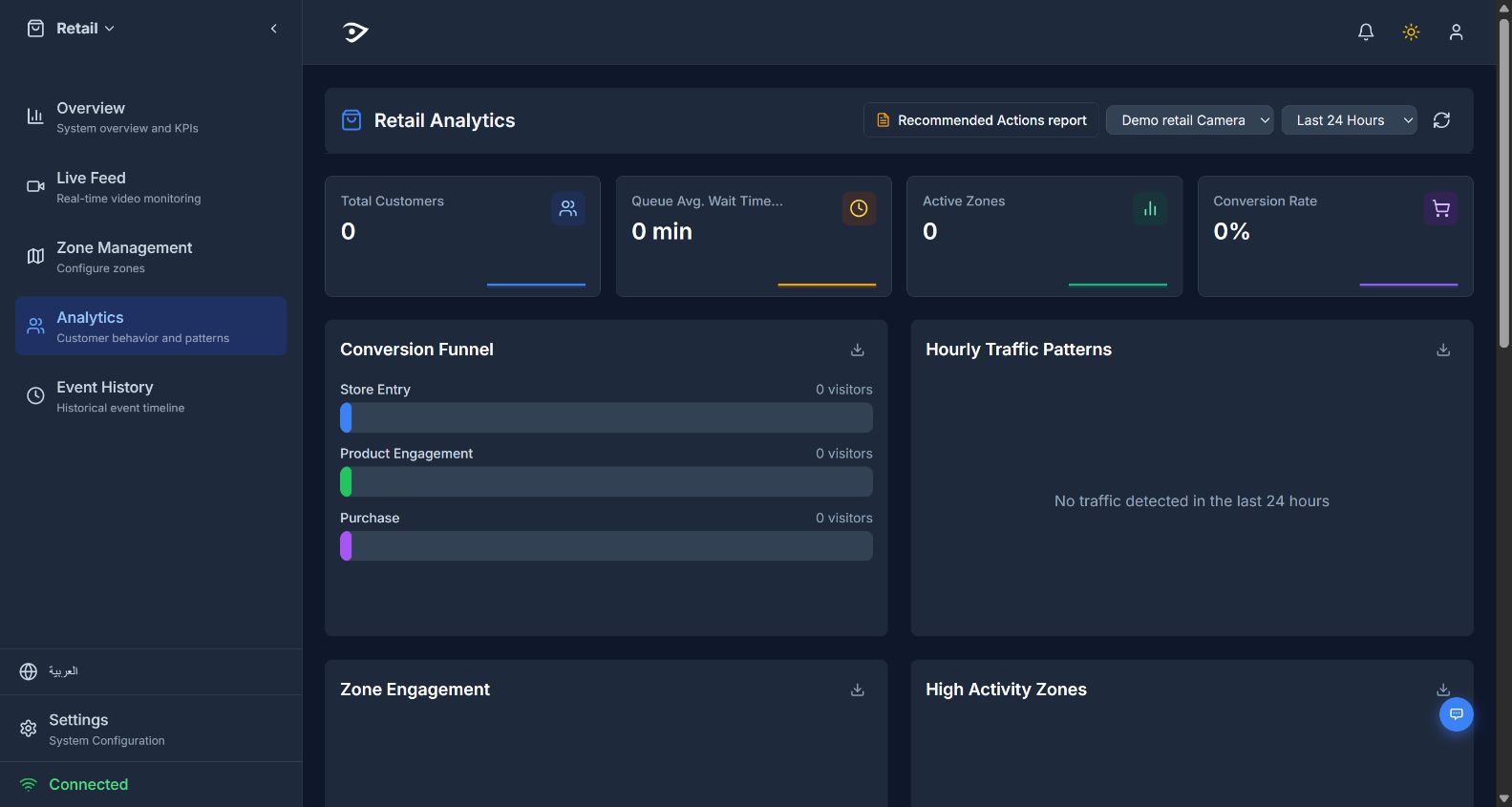1512x807 pixels.
Task: Open the Retail module dropdown
Action: tap(85, 29)
